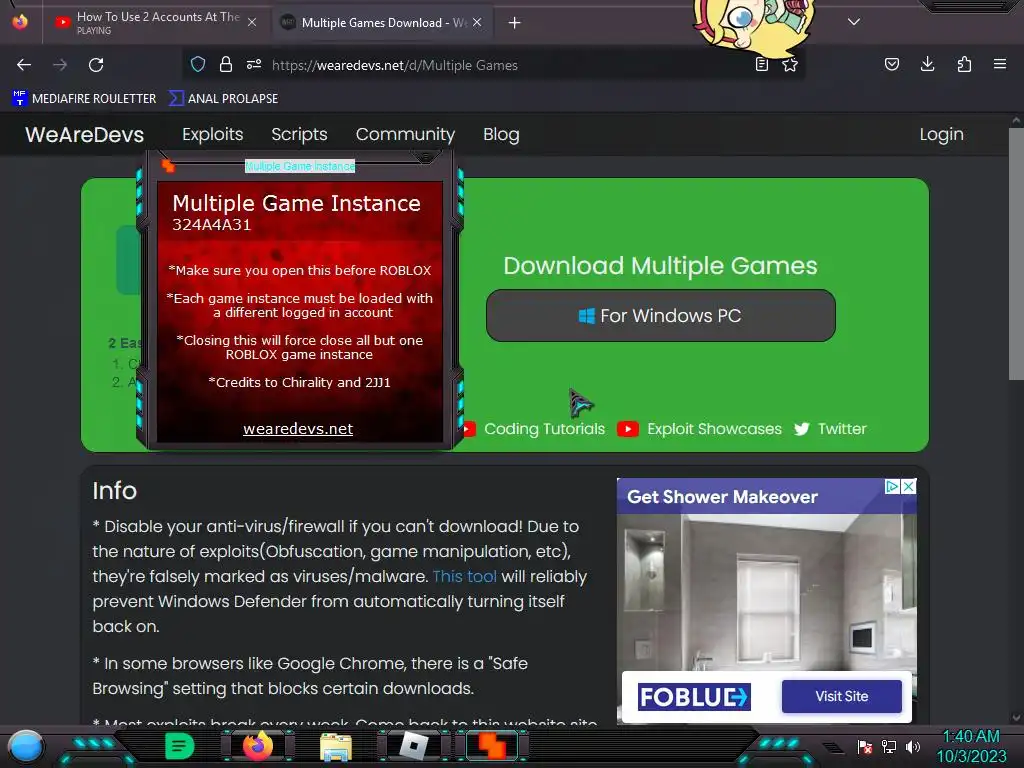Viewport: 1024px width, 768px height.
Task: Click Visit Site on the FOBLUE ad
Action: [841, 696]
